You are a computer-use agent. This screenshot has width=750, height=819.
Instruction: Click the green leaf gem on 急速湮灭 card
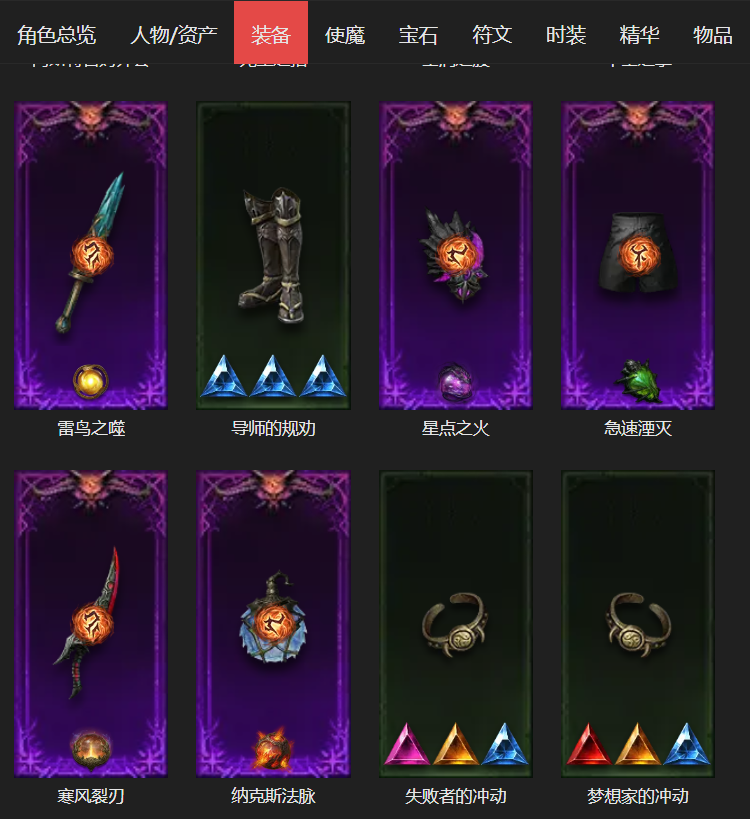click(x=638, y=380)
